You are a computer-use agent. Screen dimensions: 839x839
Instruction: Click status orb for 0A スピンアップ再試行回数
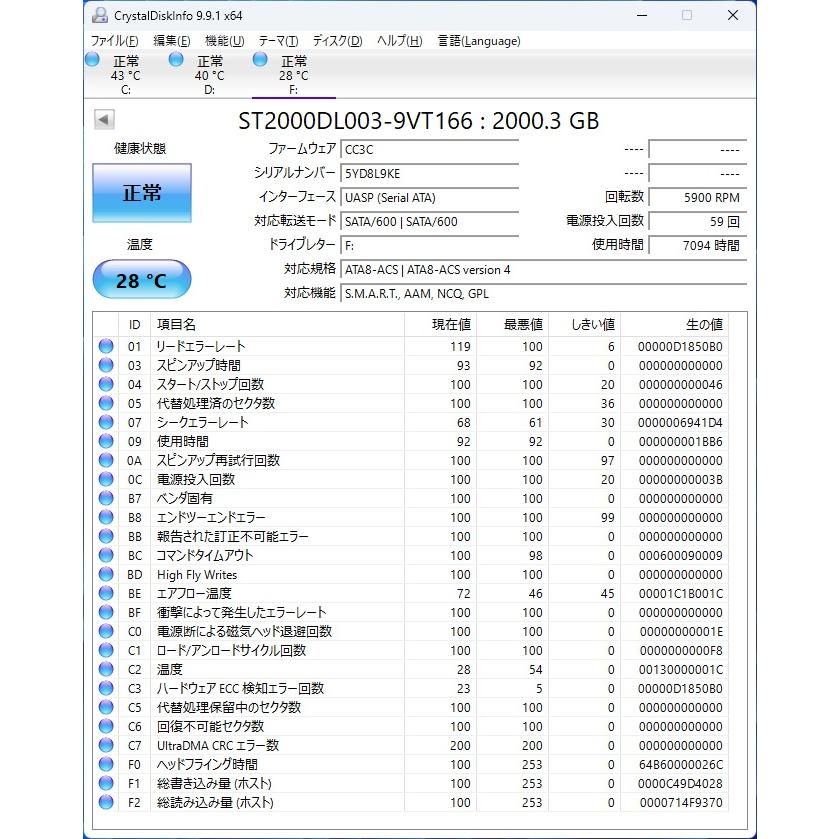[106, 460]
